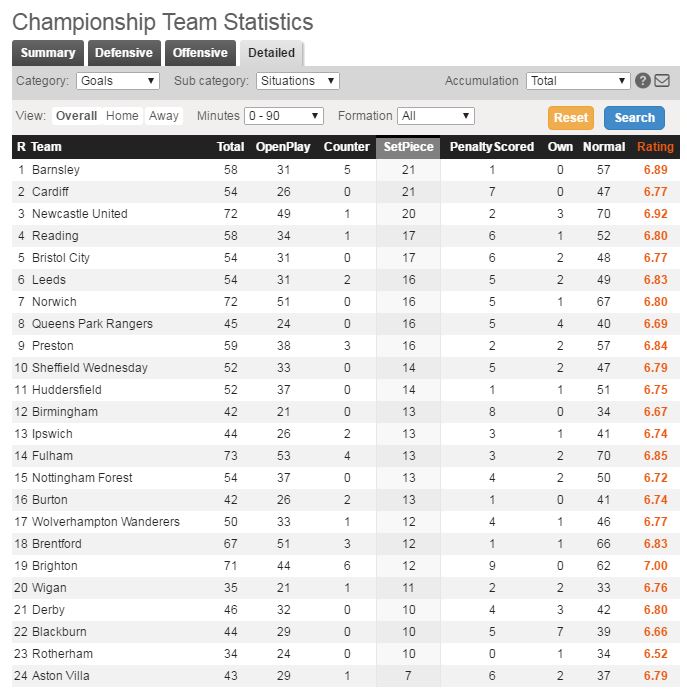Switch to the Summary tab

(x=48, y=53)
